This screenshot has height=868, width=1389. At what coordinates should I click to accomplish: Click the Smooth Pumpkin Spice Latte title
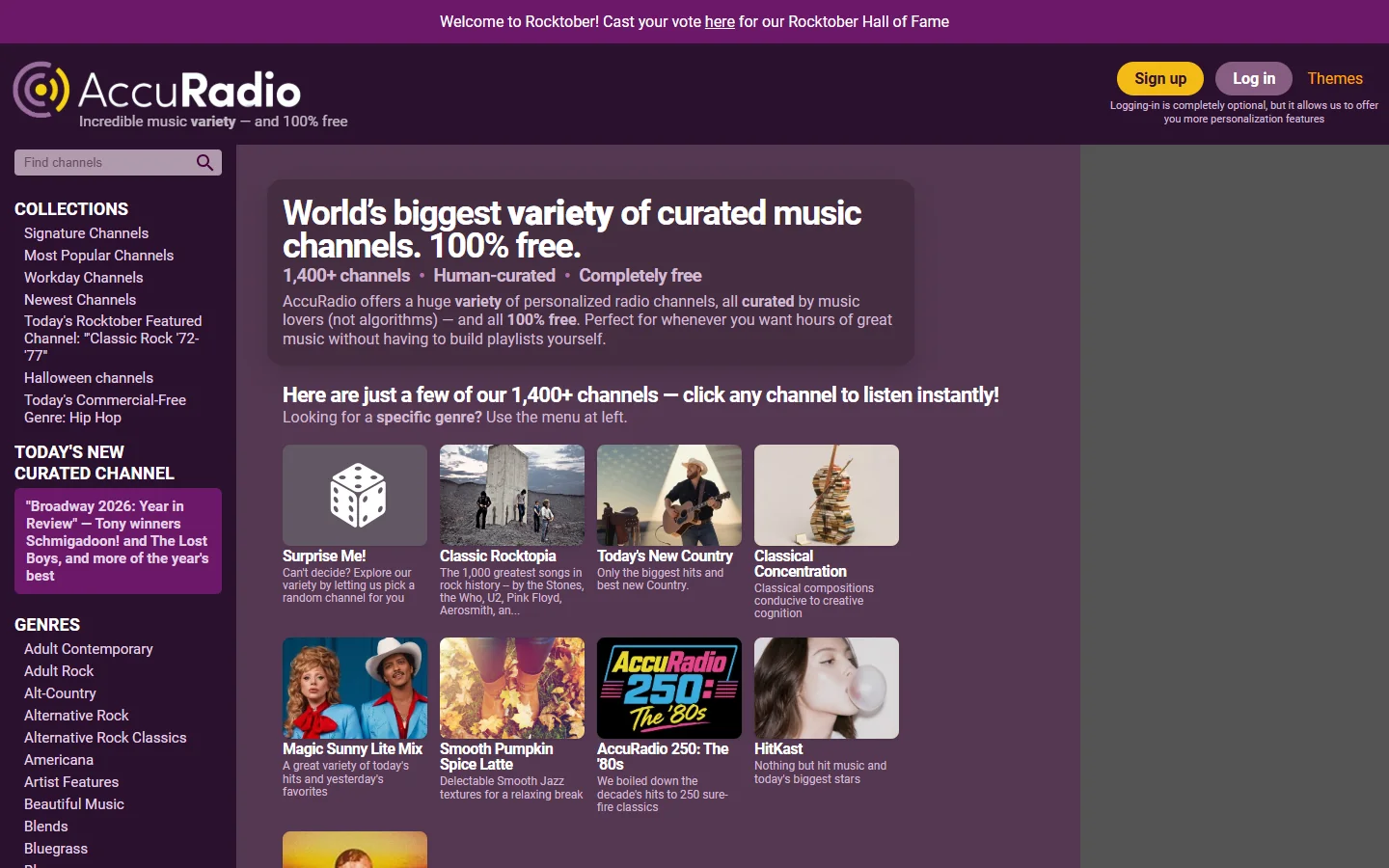[497, 756]
